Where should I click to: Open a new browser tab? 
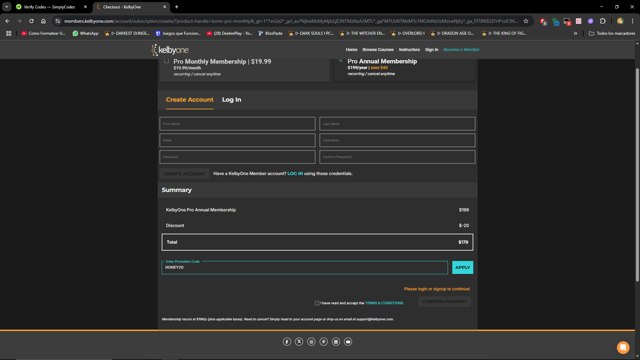point(176,7)
